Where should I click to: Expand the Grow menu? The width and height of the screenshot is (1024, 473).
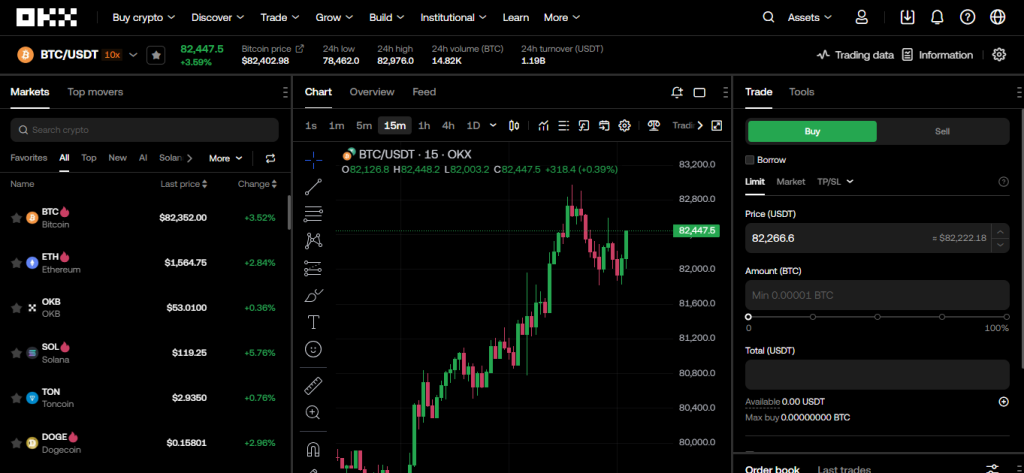pyautogui.click(x=334, y=18)
